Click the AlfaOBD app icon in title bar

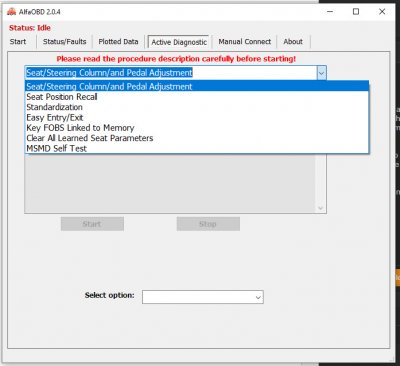pos(12,12)
